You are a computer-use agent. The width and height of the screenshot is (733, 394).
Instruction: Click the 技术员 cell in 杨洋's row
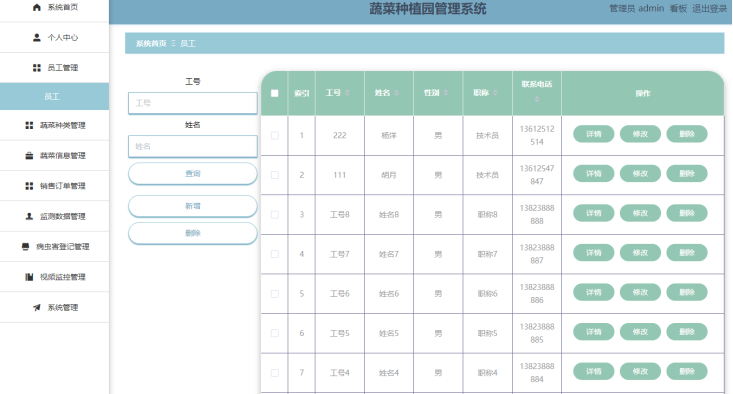tap(488, 136)
